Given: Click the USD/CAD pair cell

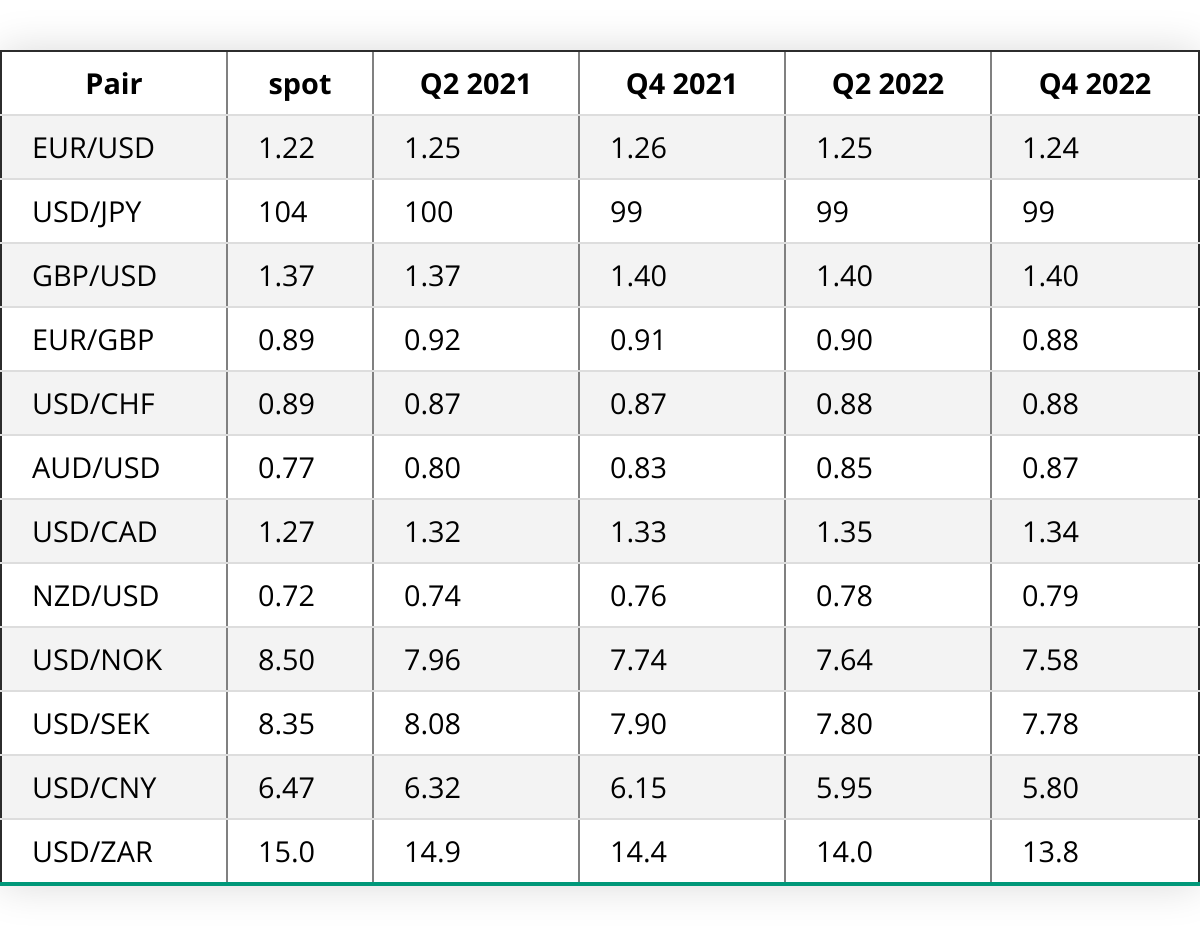Looking at the screenshot, I should [95, 531].
